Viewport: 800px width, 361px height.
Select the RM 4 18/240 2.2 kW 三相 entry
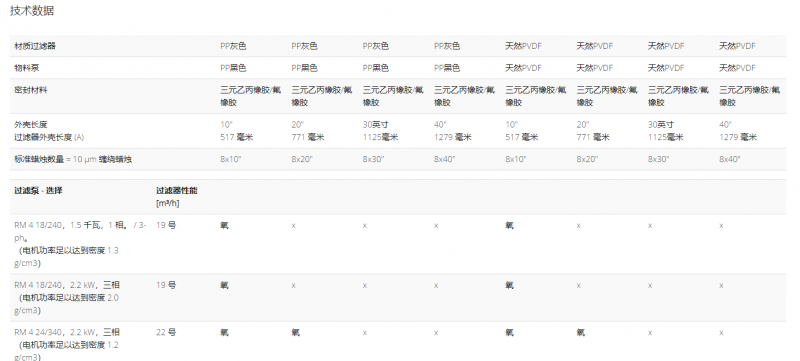pos(67,297)
